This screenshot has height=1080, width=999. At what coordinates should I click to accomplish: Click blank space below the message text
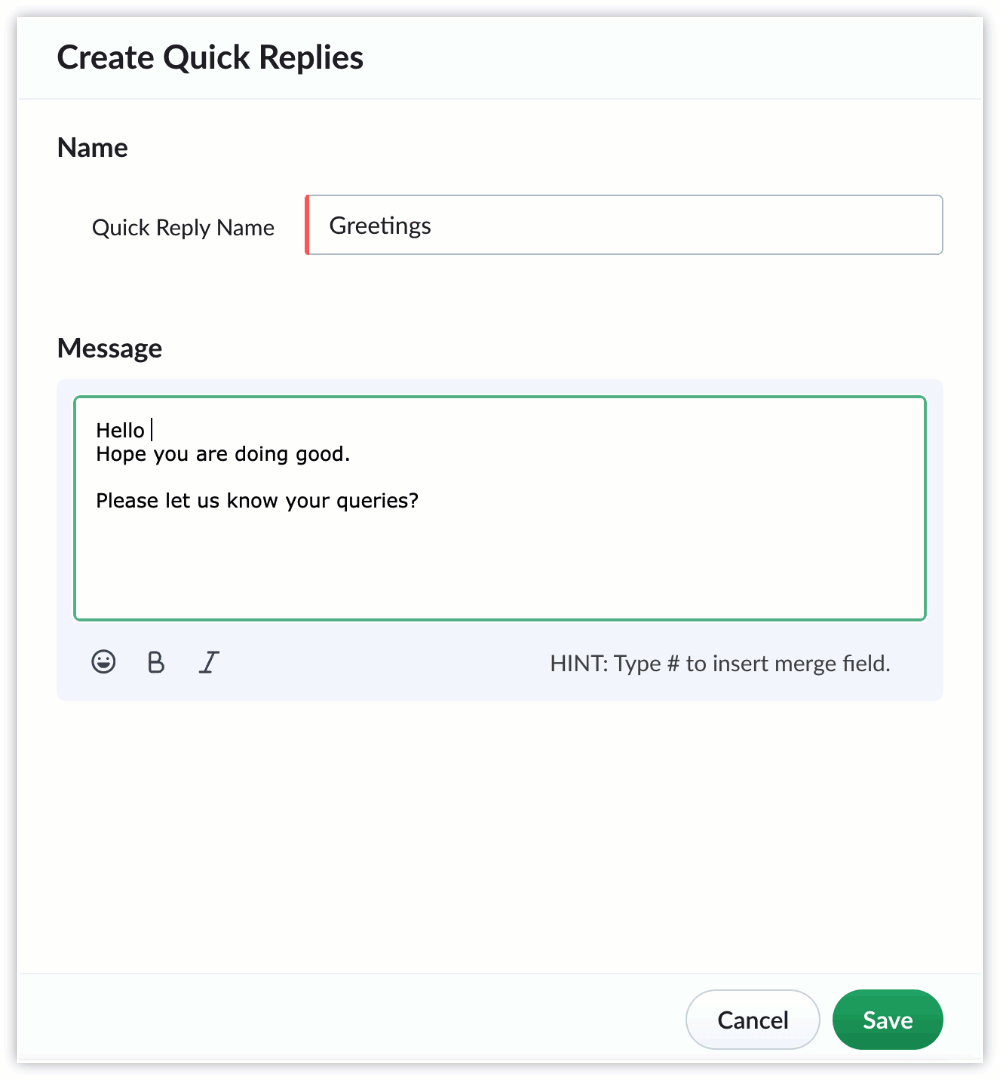500,565
